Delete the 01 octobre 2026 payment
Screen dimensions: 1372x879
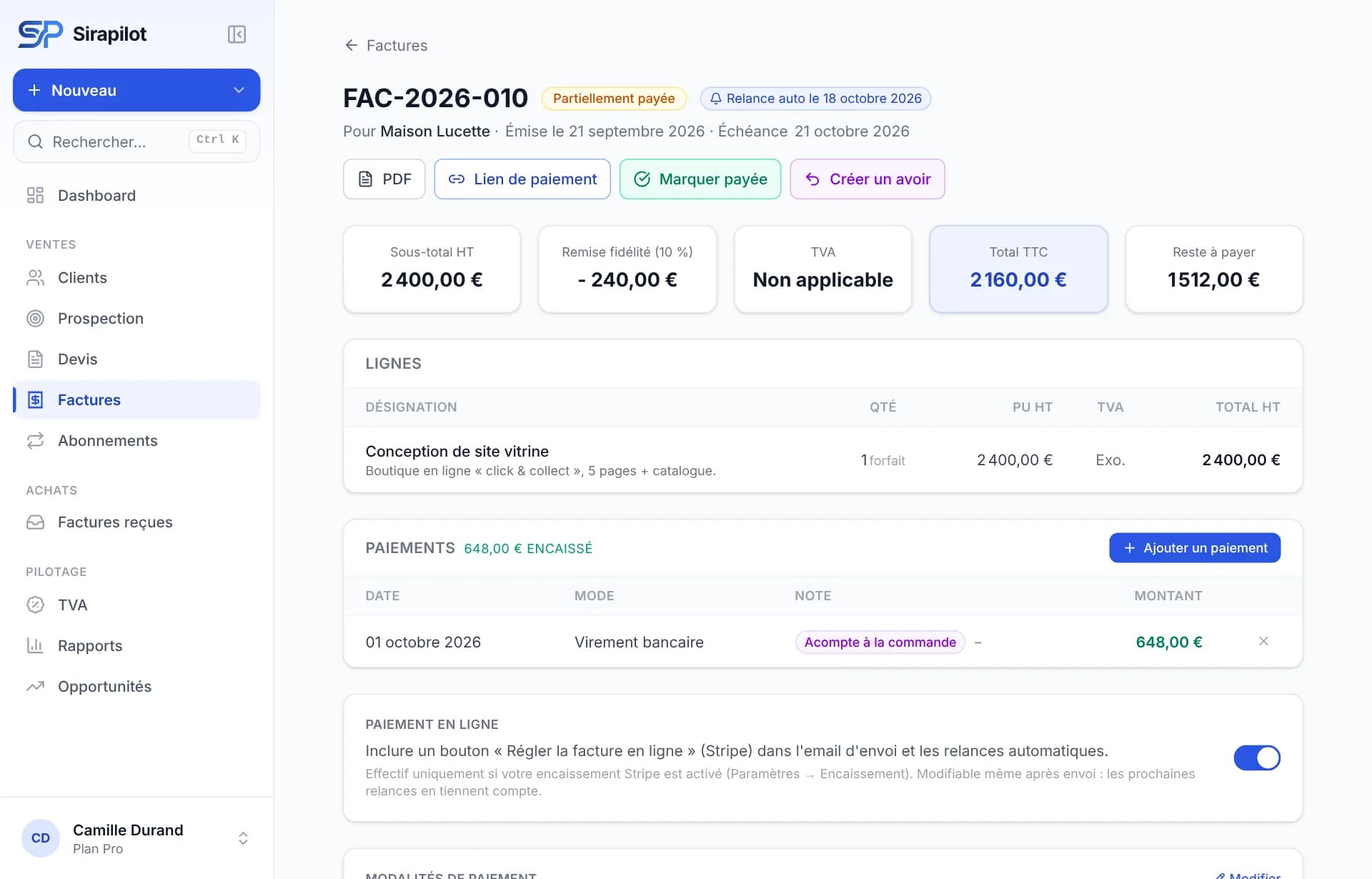[1263, 641]
